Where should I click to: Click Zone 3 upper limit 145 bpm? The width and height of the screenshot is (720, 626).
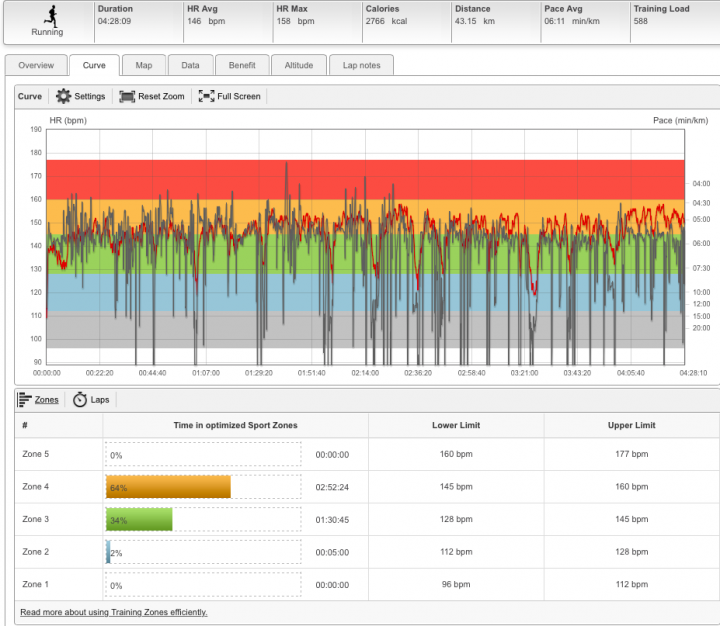[632, 519]
